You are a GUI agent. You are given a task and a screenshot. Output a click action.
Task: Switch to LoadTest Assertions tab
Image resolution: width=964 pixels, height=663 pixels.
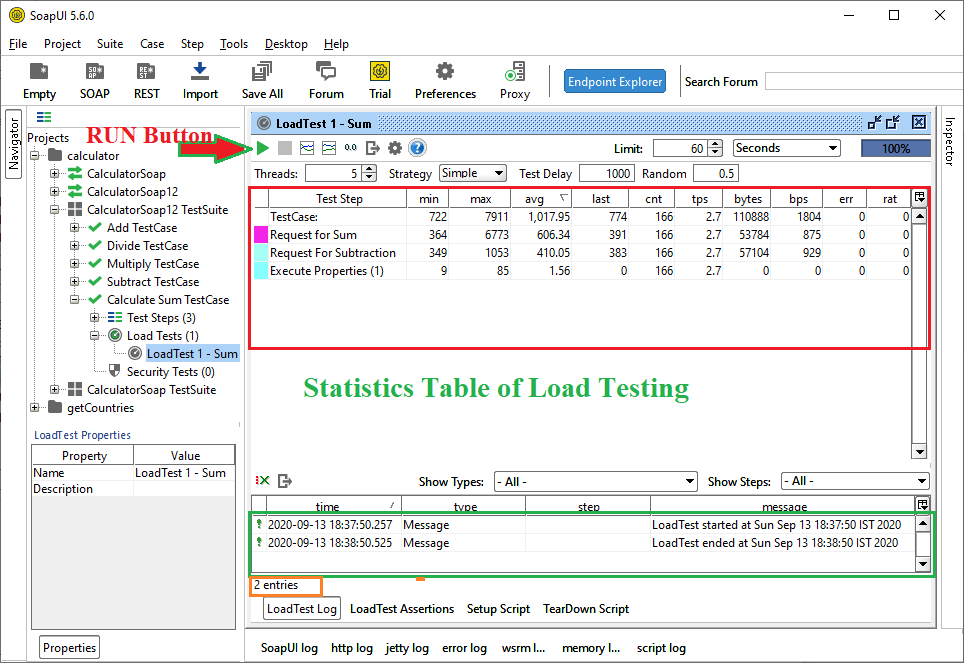coord(402,609)
